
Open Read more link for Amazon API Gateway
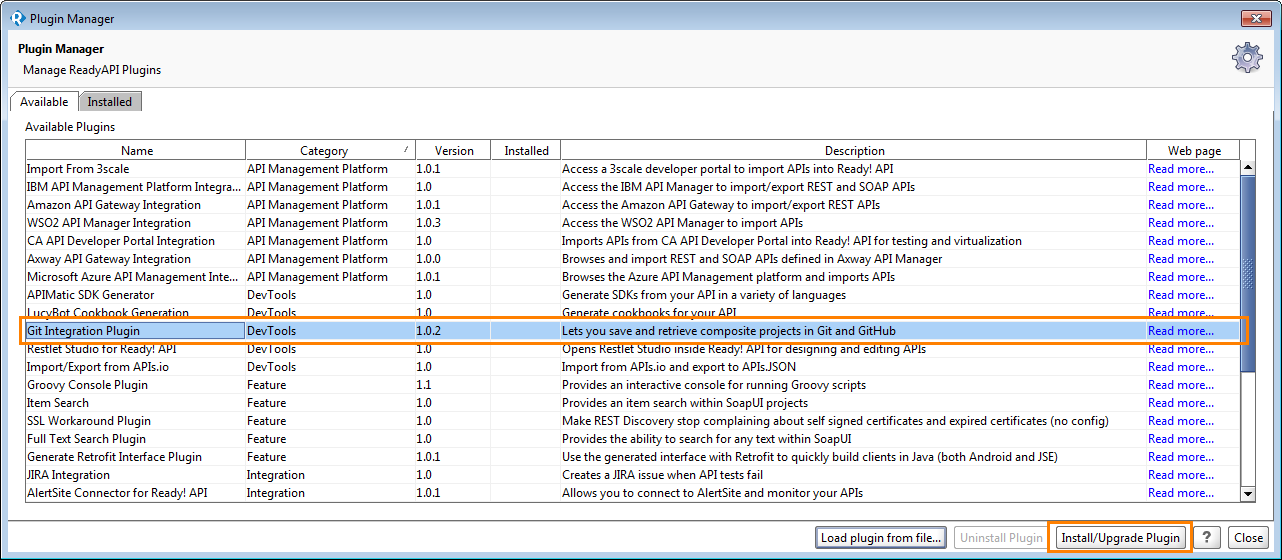1181,205
